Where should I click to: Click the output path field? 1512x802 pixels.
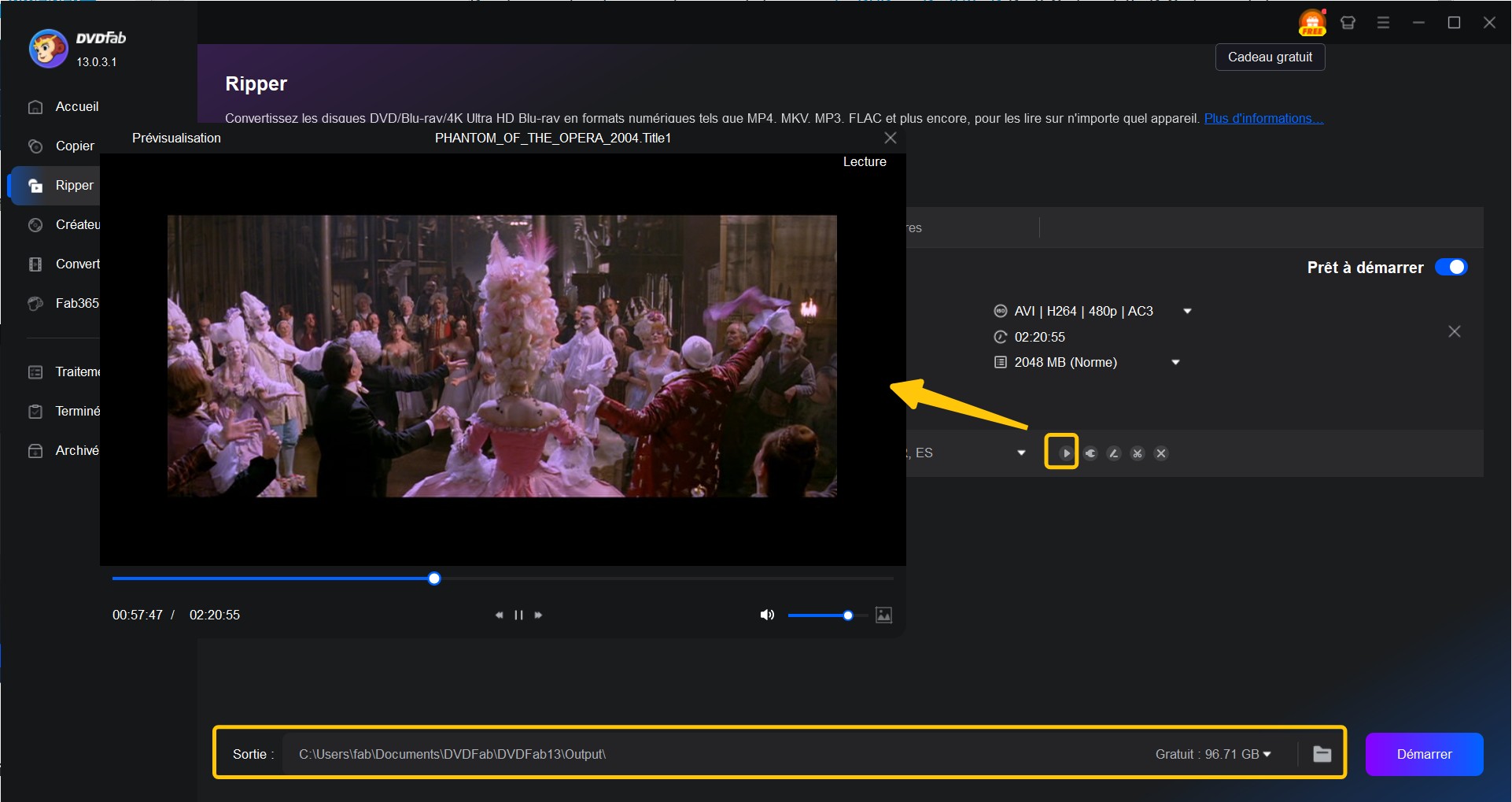[708, 754]
